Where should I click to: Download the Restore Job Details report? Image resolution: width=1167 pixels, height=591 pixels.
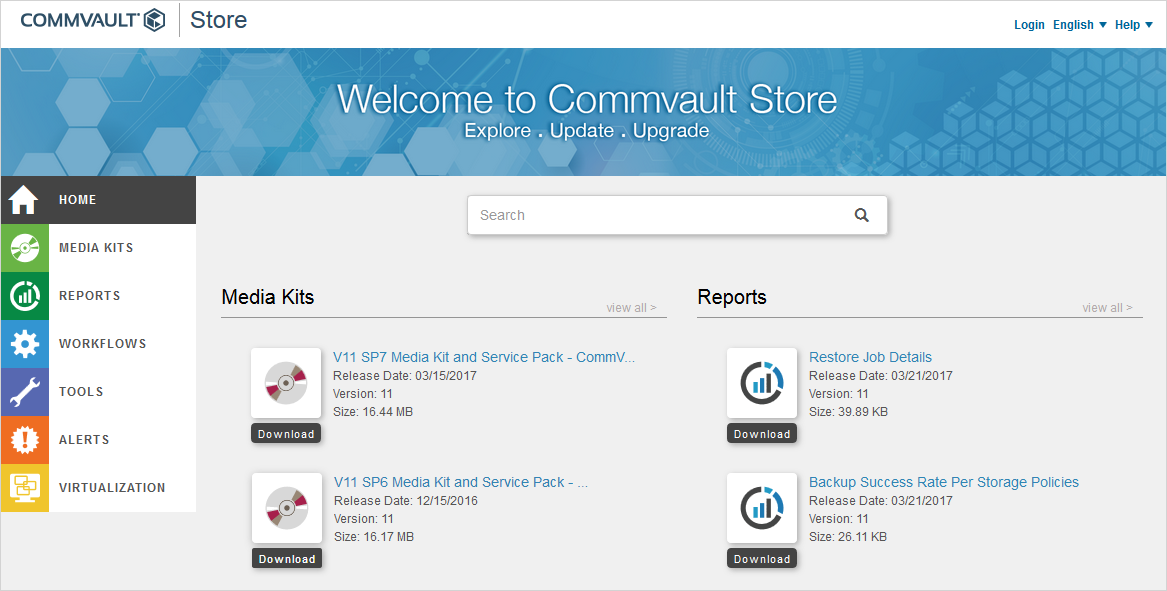tap(762, 434)
